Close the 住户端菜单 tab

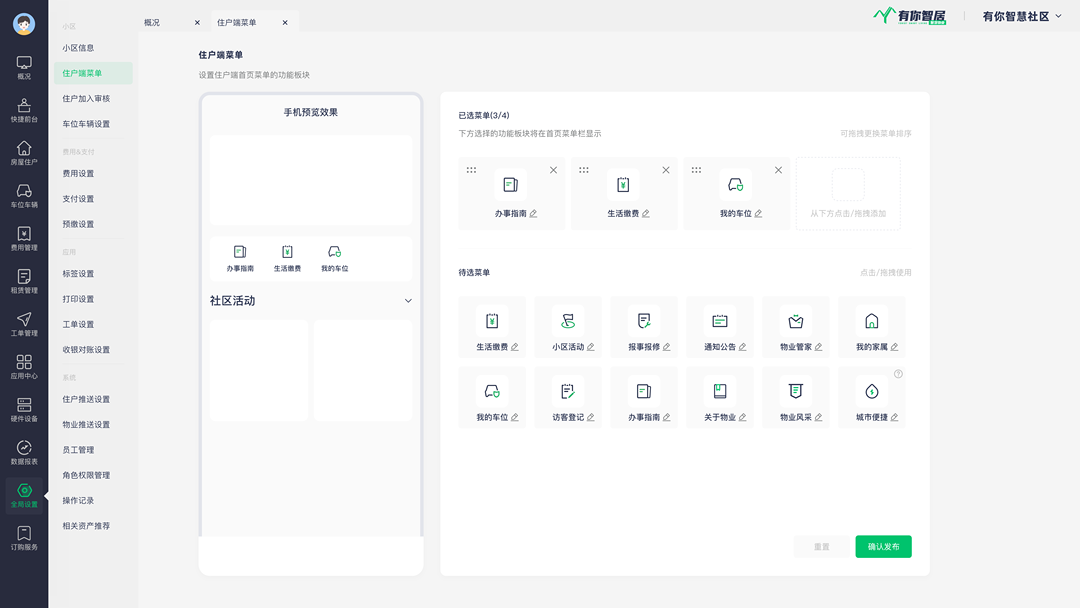285,22
